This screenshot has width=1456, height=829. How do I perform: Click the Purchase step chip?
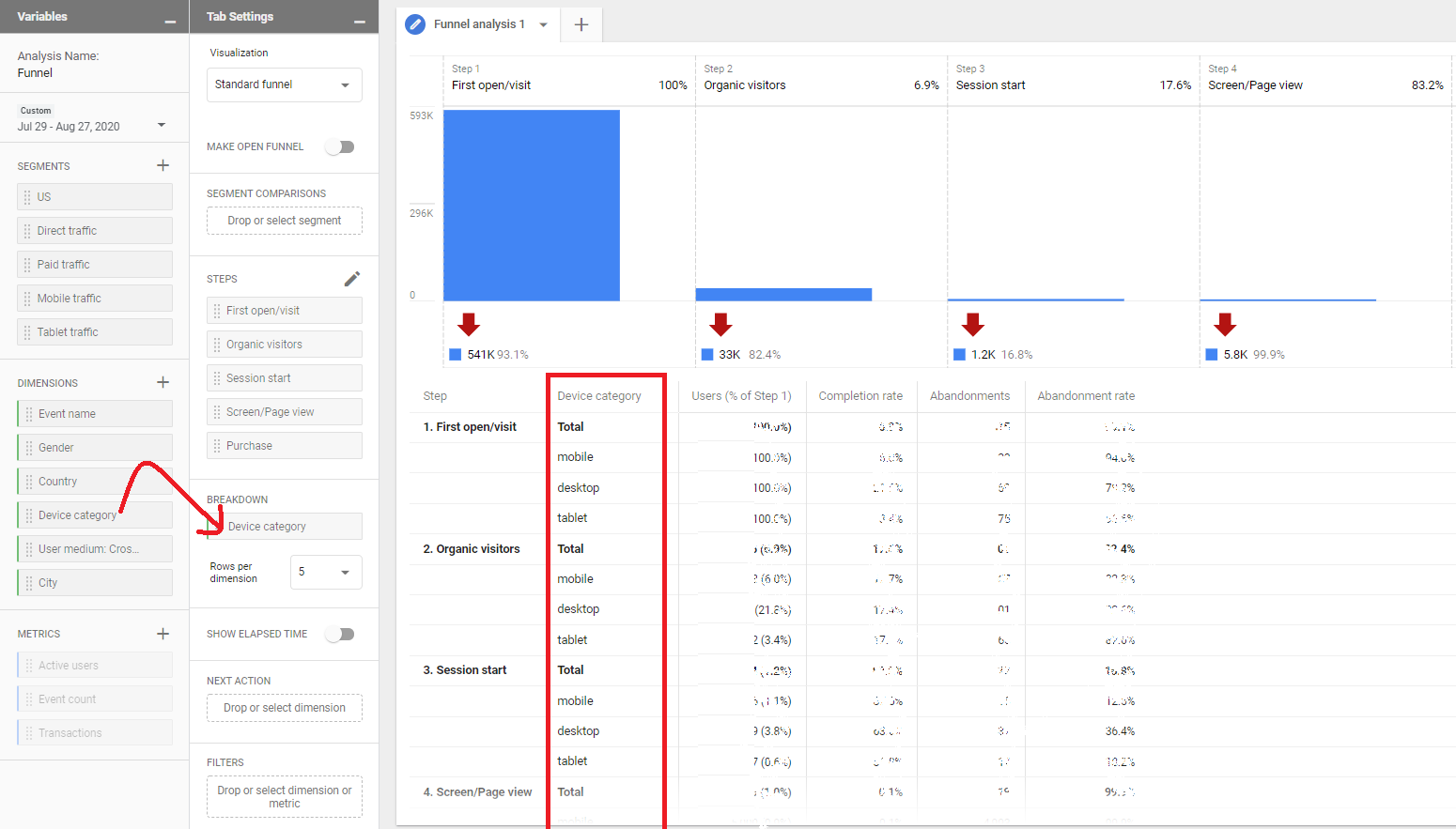284,446
